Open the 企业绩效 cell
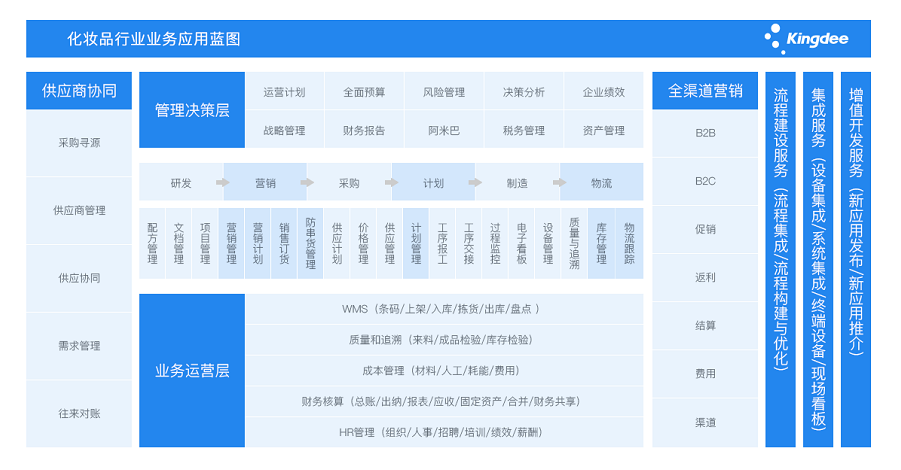Screen dimensions: 901x470 point(603,92)
